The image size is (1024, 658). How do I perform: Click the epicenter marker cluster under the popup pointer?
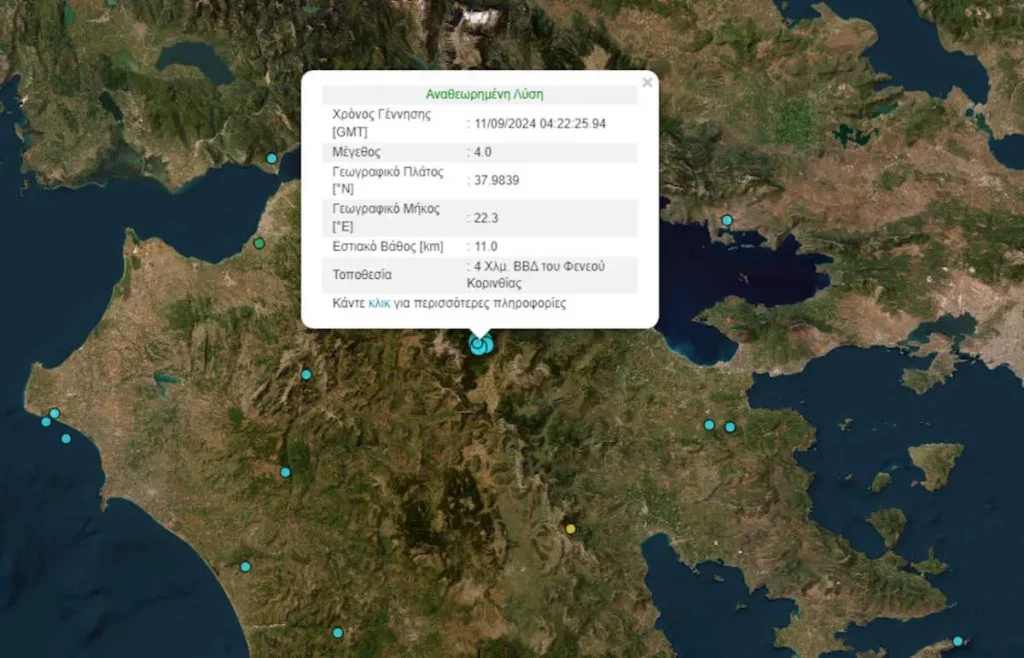coord(480,345)
